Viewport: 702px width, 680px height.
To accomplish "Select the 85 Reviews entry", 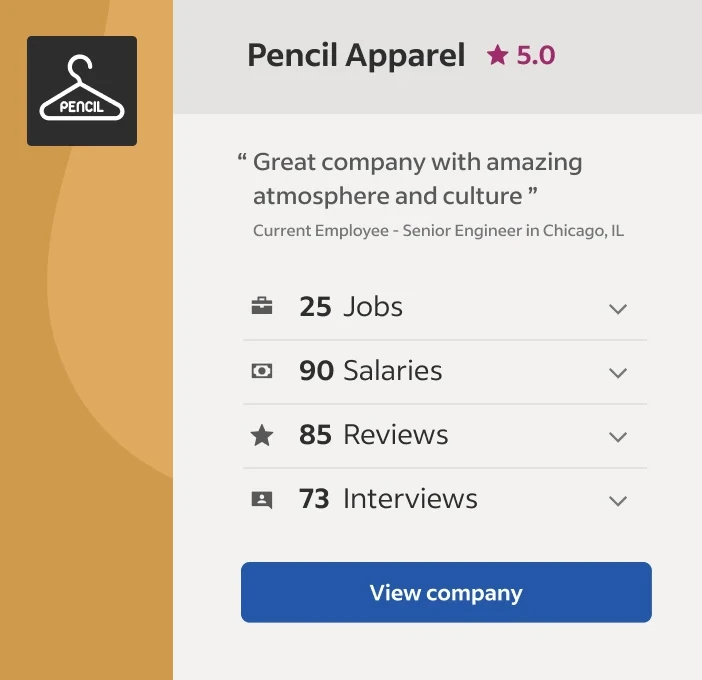I will (373, 435).
